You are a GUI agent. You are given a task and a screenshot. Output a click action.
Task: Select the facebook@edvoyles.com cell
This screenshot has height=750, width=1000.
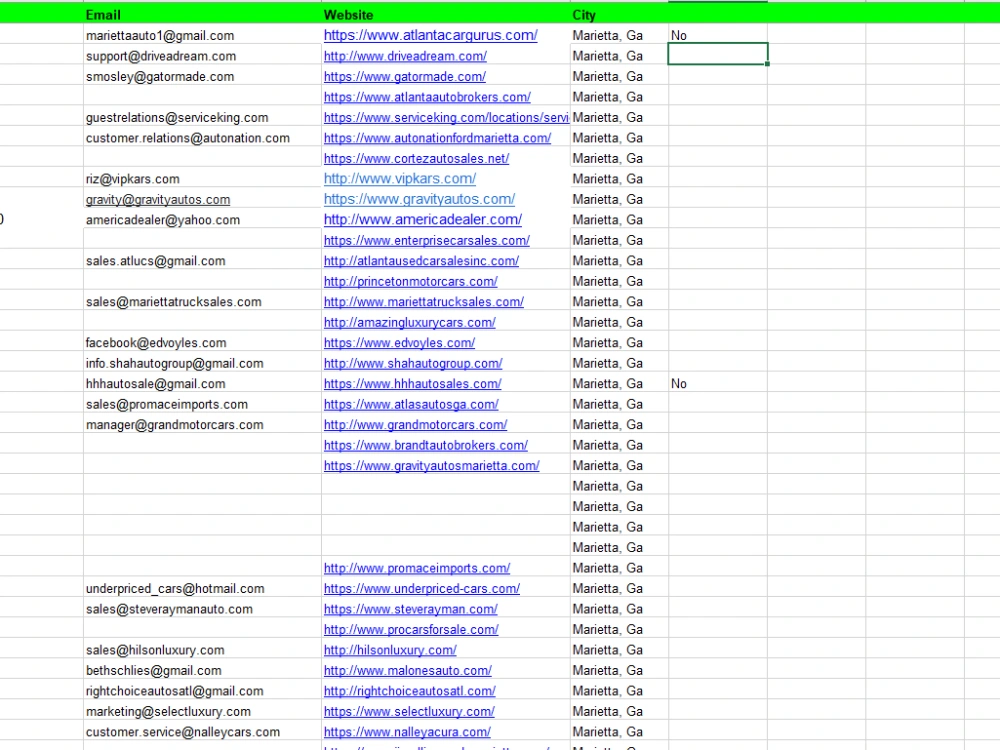pyautogui.click(x=202, y=342)
